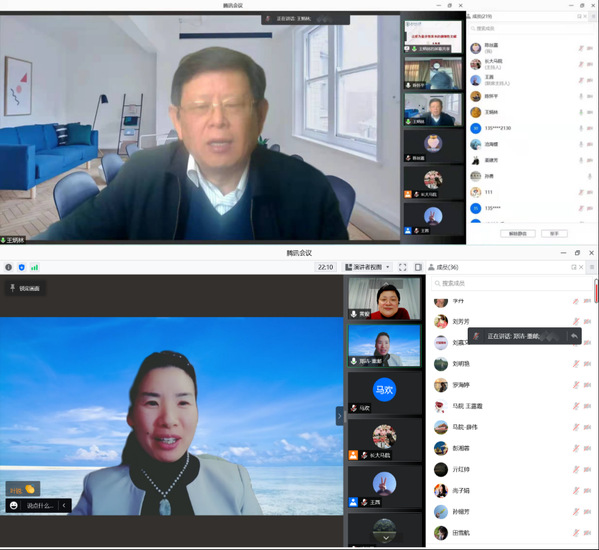Check the green network signal icon
599x550 pixels.
click(x=34, y=267)
